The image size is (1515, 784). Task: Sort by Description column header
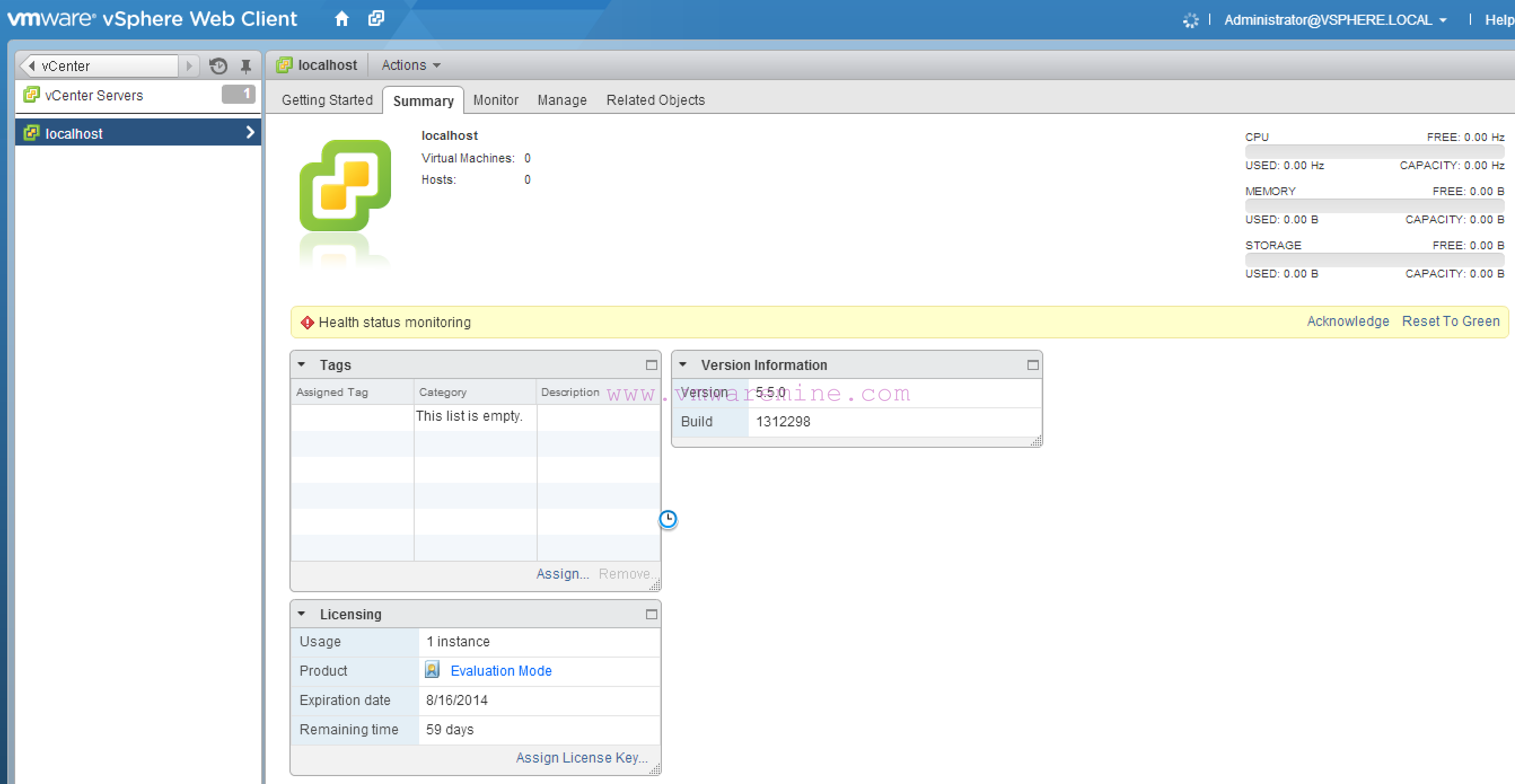598,392
